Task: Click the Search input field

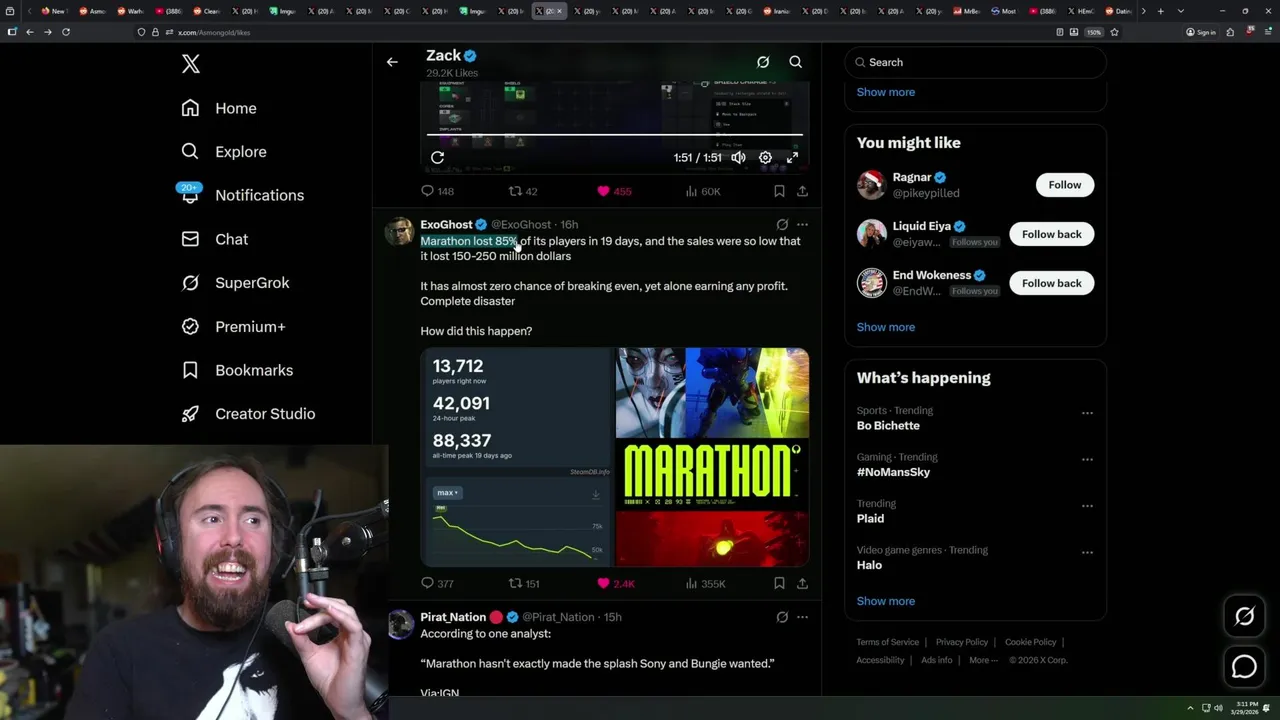Action: tap(976, 62)
